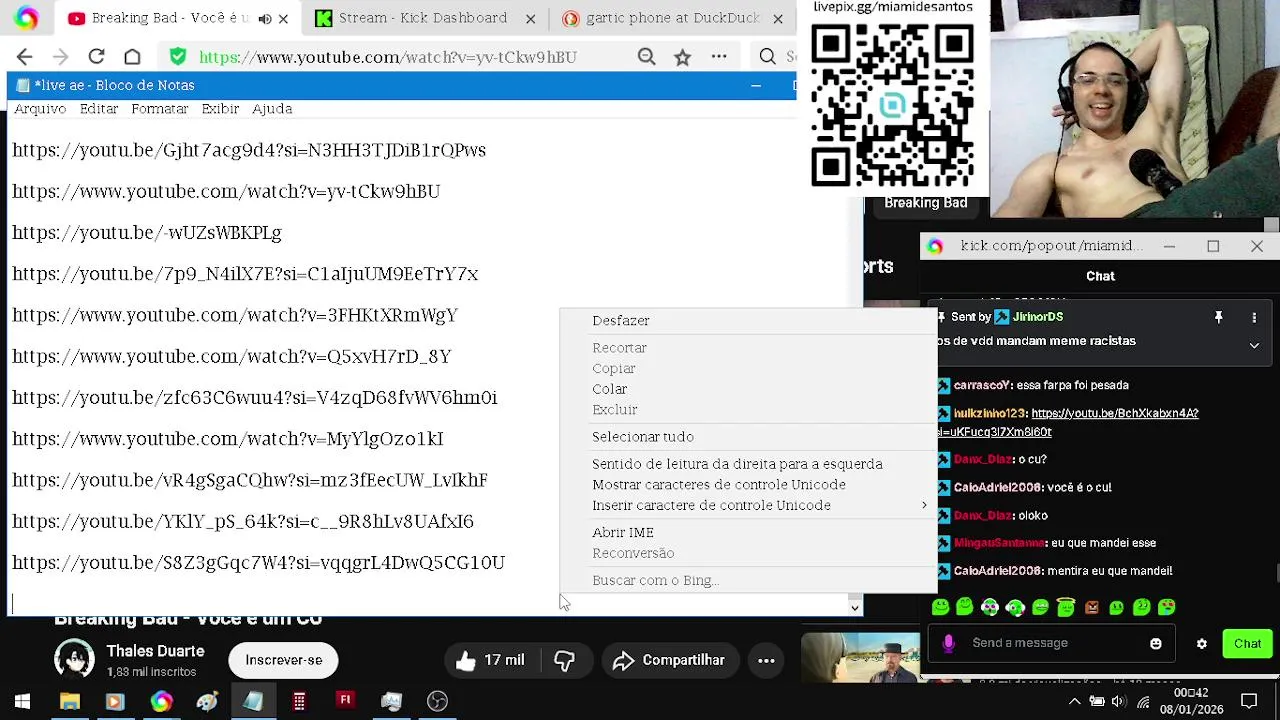Open more actions ellipsis under video
The width and height of the screenshot is (1280, 720).
coord(766,660)
